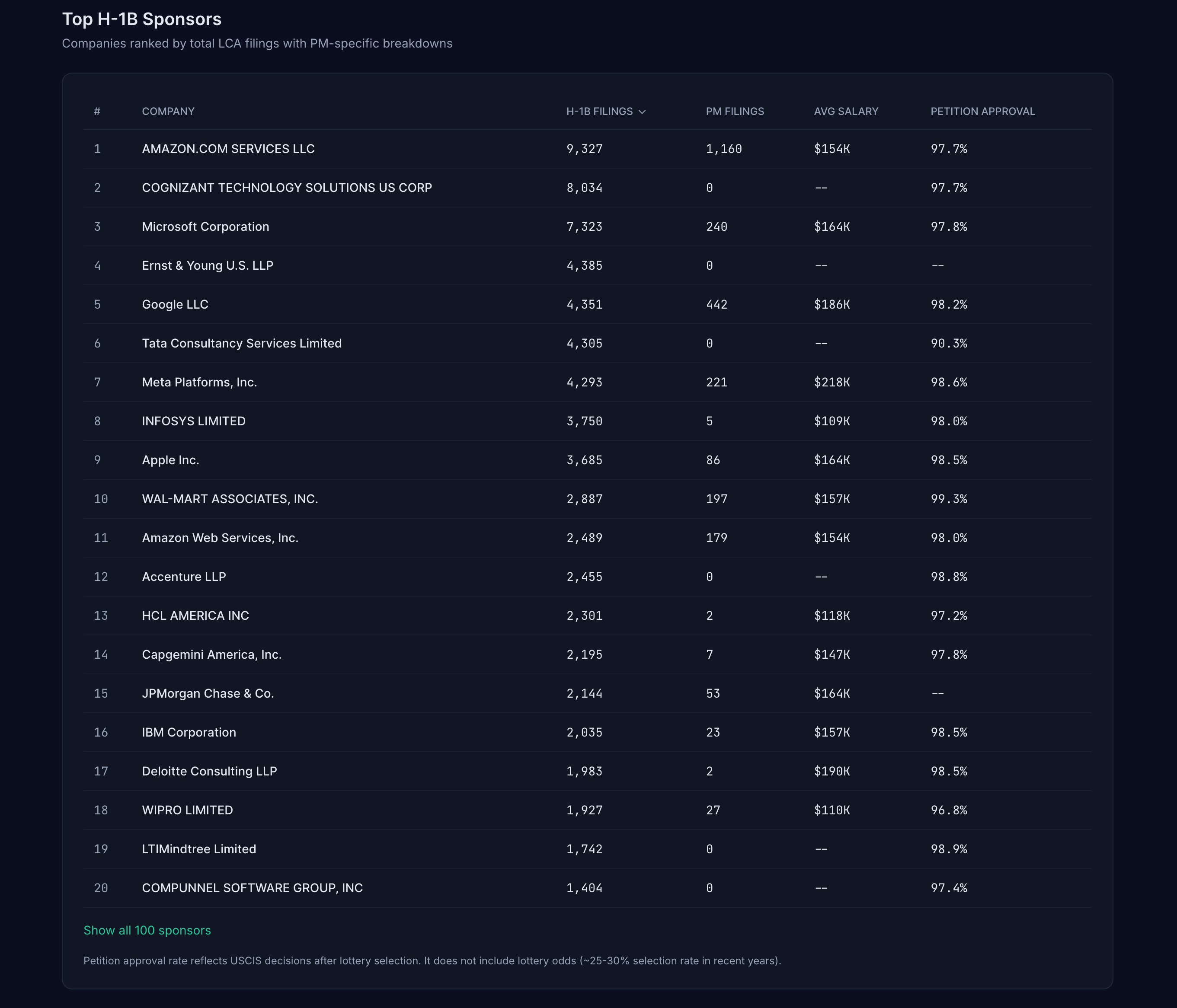Open the Google LLC row
The image size is (1177, 1008).
point(175,304)
